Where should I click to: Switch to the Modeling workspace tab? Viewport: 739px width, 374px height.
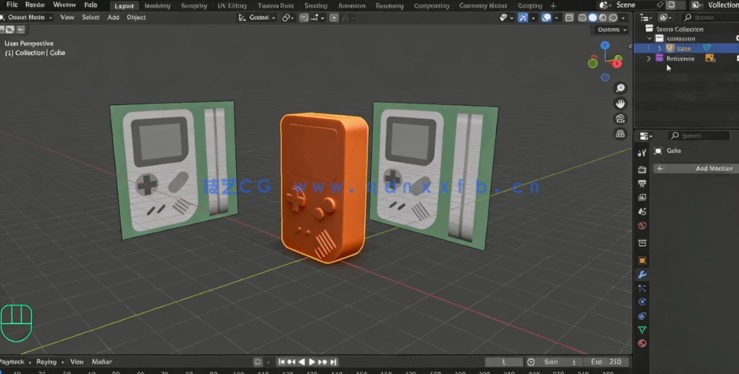coord(157,6)
